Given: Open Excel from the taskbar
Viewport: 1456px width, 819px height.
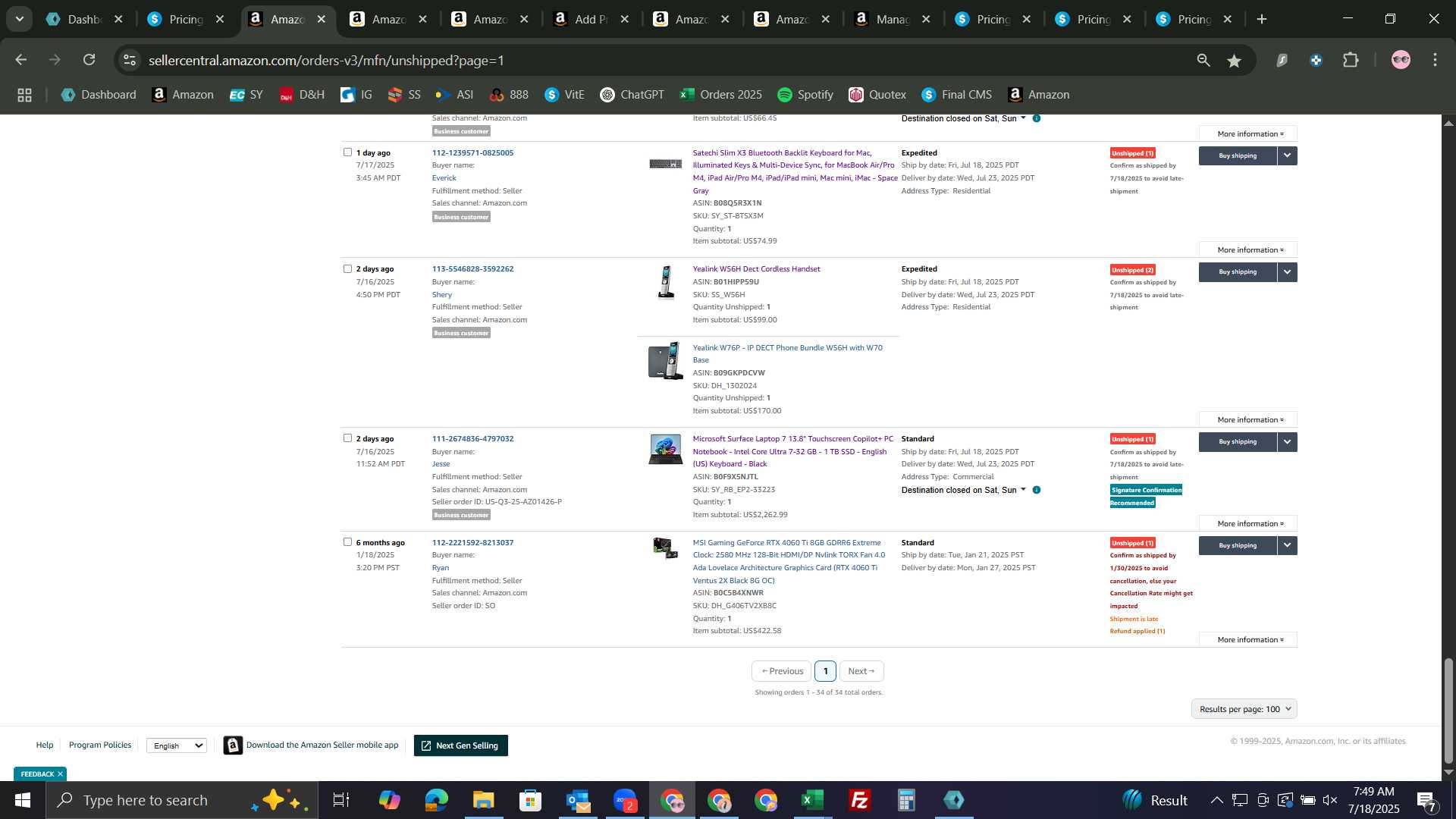Looking at the screenshot, I should pos(812,800).
